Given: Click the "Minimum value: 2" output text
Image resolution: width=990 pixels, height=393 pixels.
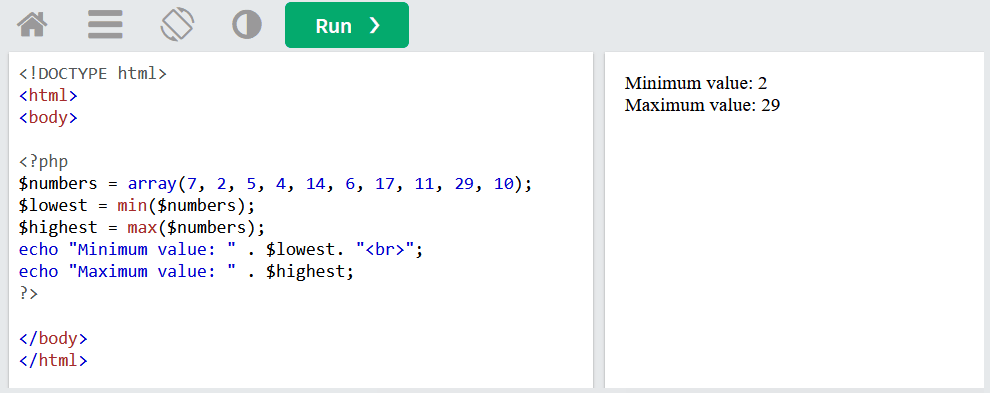Looking at the screenshot, I should [x=696, y=83].
